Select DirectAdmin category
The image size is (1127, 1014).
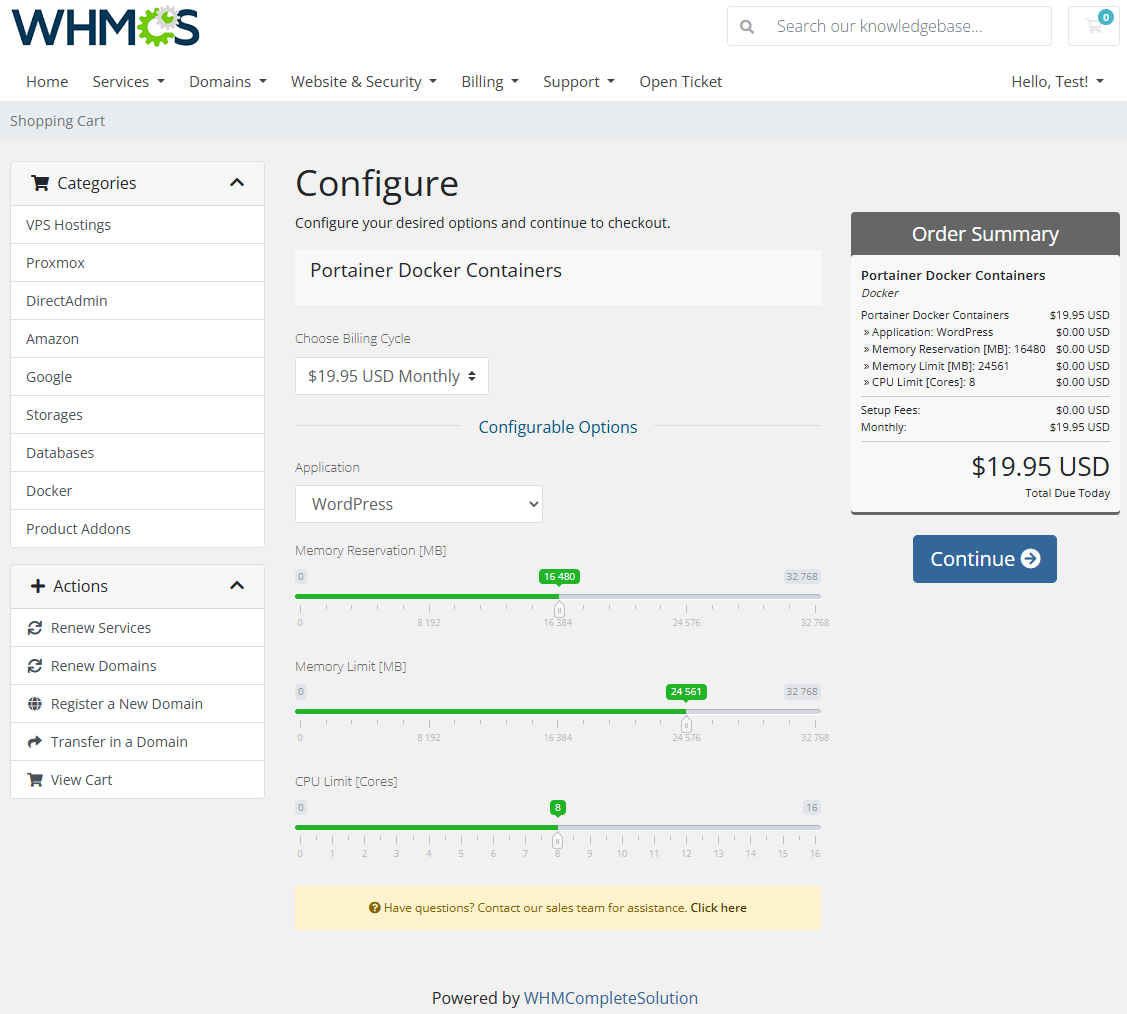[137, 301]
